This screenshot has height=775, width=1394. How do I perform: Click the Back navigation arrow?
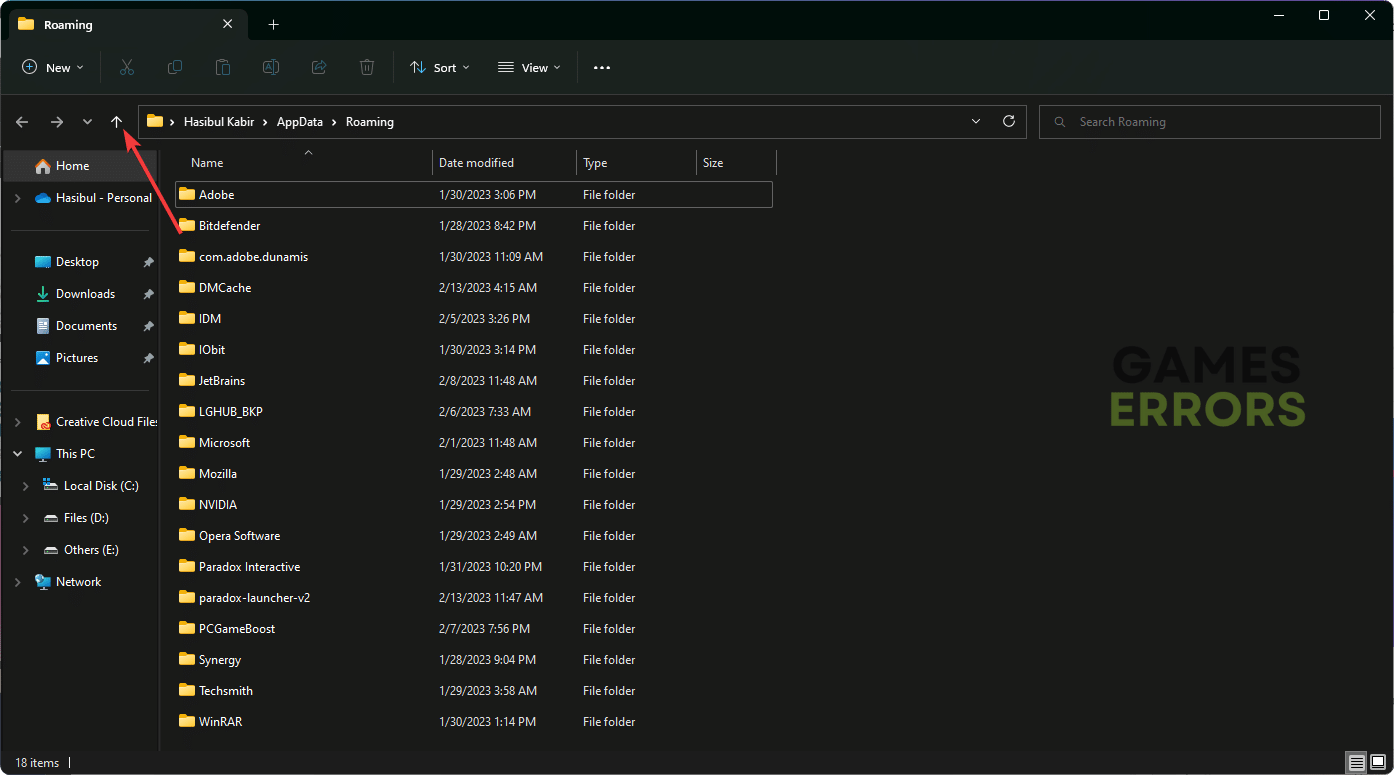22,122
